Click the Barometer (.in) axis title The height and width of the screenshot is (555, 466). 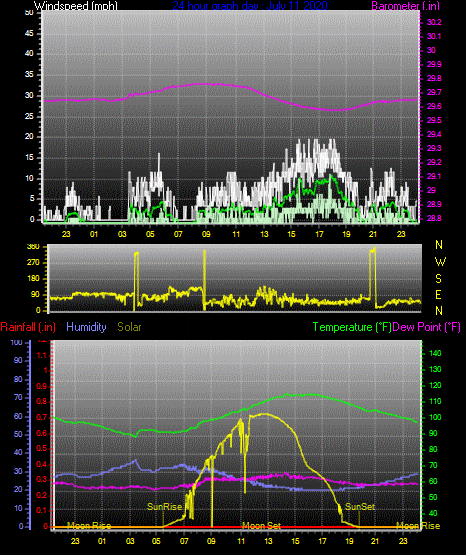tap(405, 6)
